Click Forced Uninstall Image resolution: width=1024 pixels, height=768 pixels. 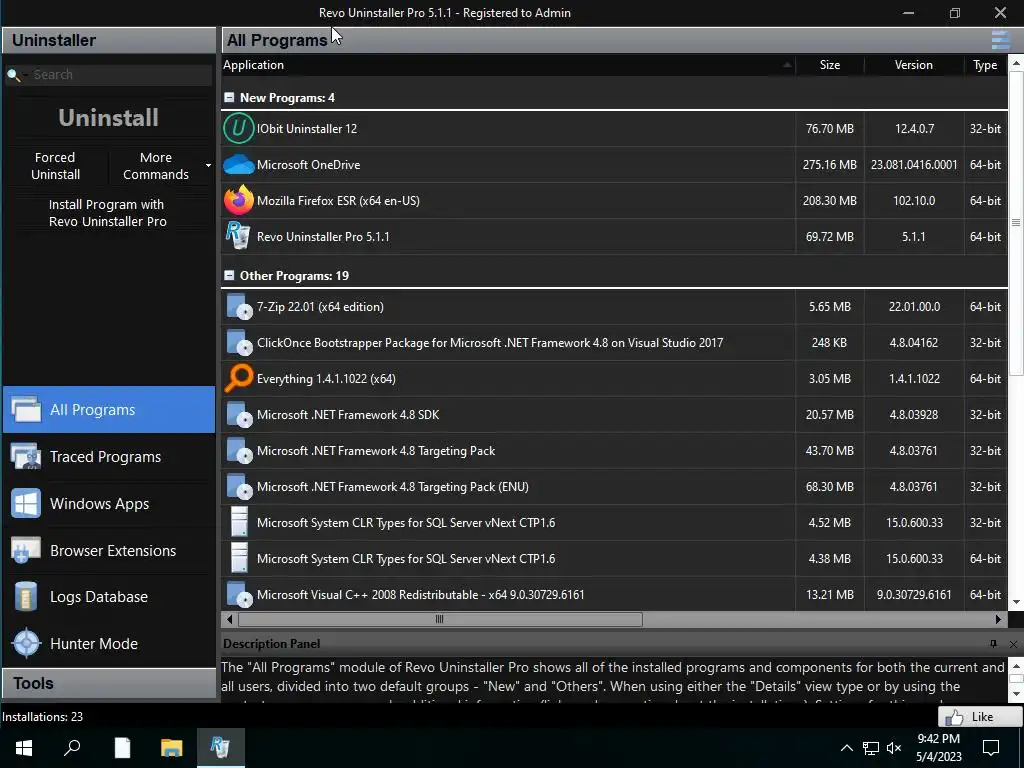pyautogui.click(x=56, y=166)
